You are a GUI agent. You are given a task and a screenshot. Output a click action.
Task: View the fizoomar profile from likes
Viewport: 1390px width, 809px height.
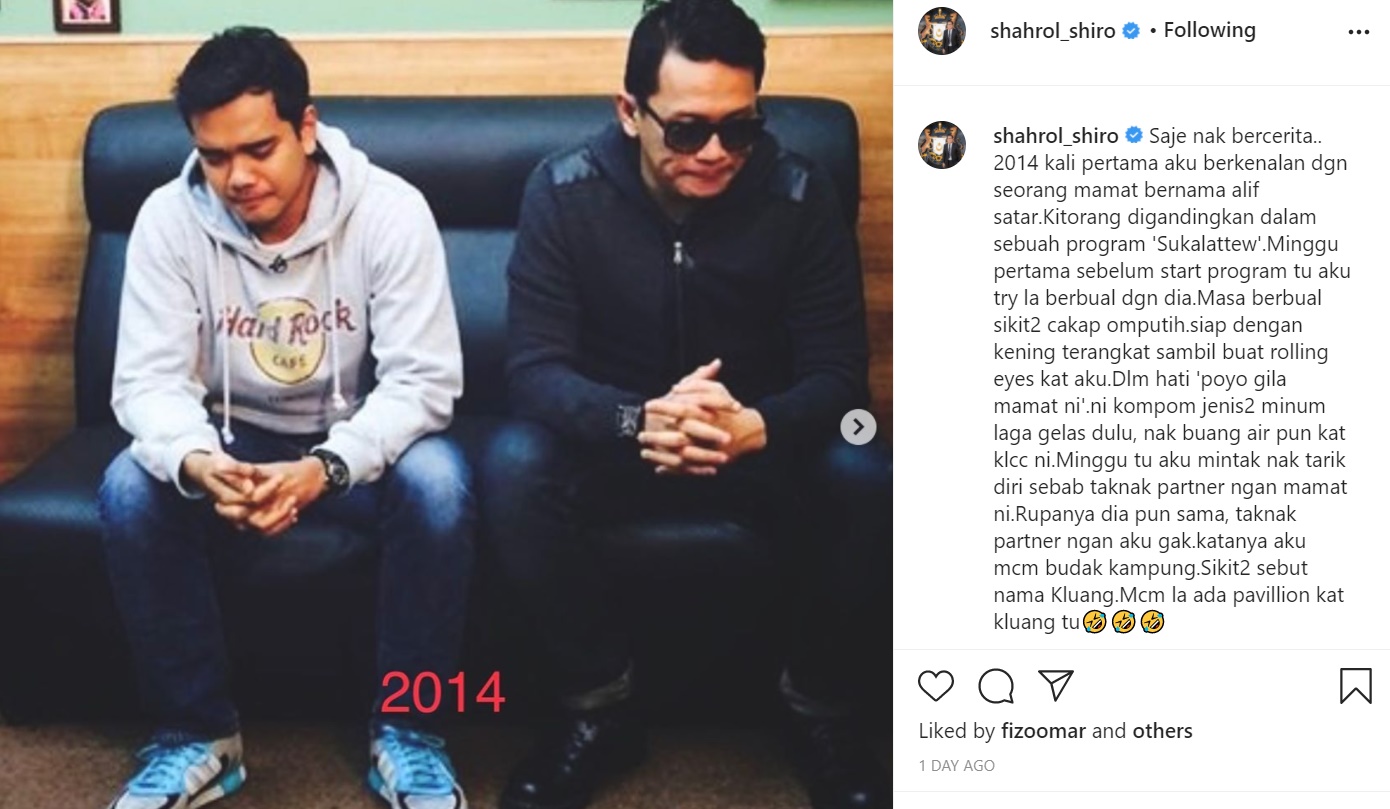coord(1043,731)
